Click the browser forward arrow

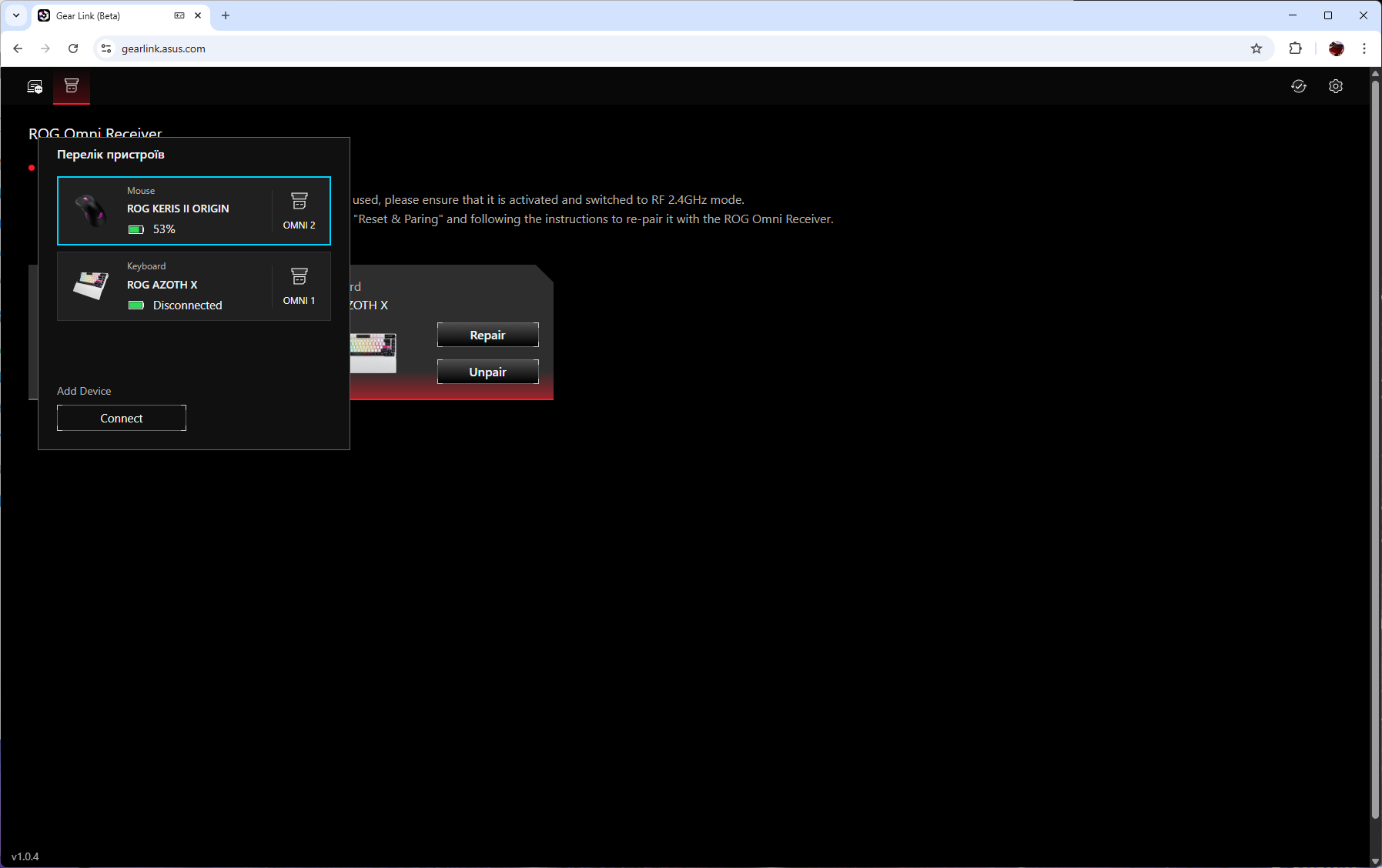pyautogui.click(x=45, y=48)
